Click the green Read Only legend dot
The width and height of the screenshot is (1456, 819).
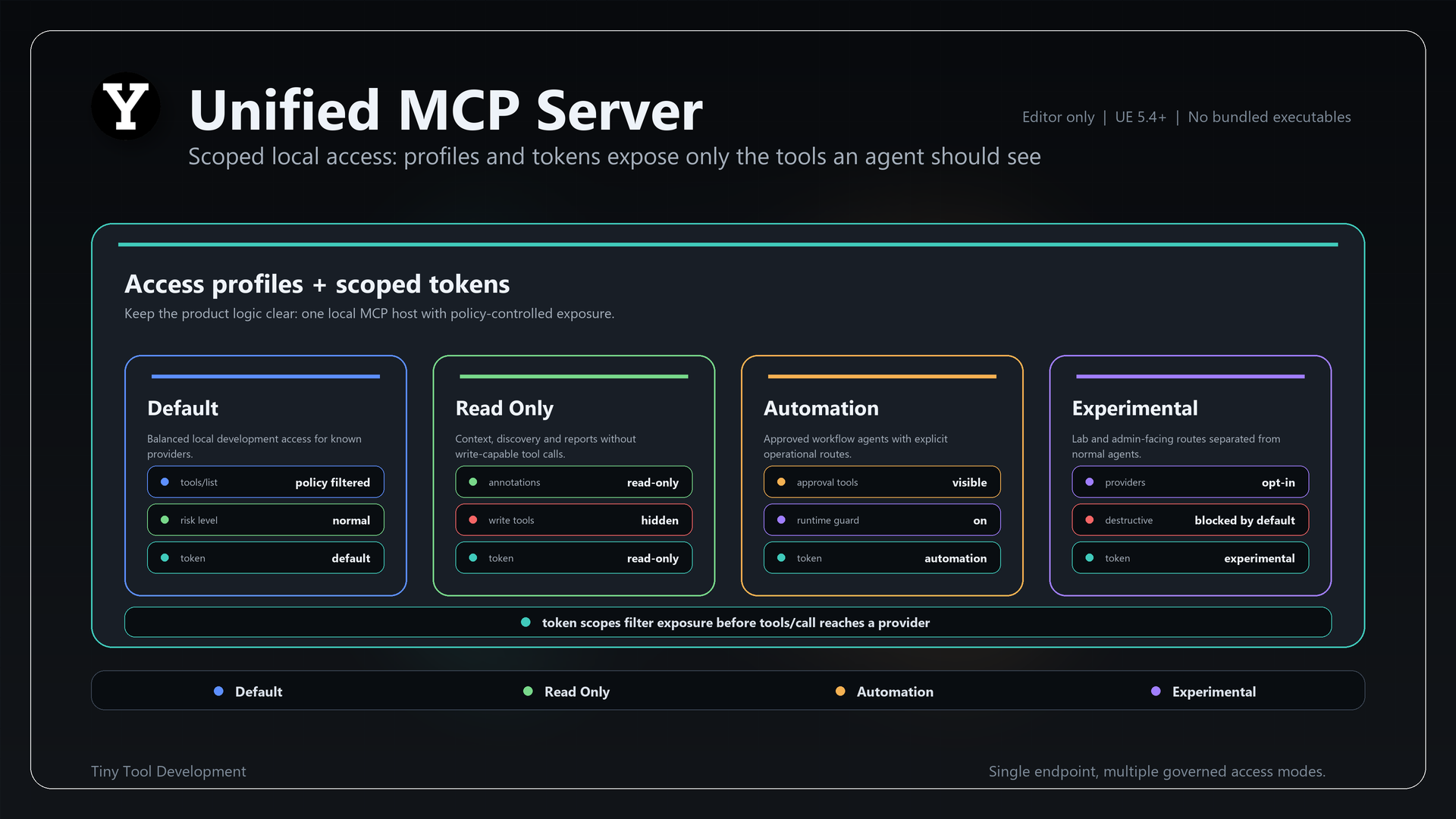pyautogui.click(x=528, y=692)
